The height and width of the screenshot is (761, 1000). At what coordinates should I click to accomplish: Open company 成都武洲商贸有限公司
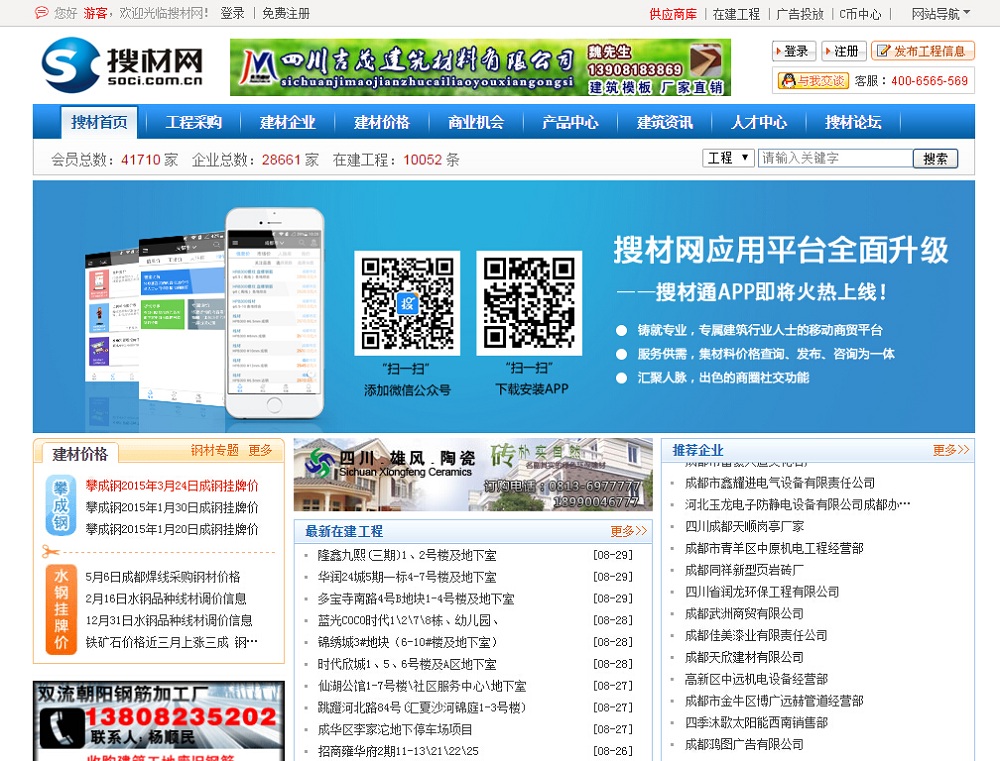744,613
